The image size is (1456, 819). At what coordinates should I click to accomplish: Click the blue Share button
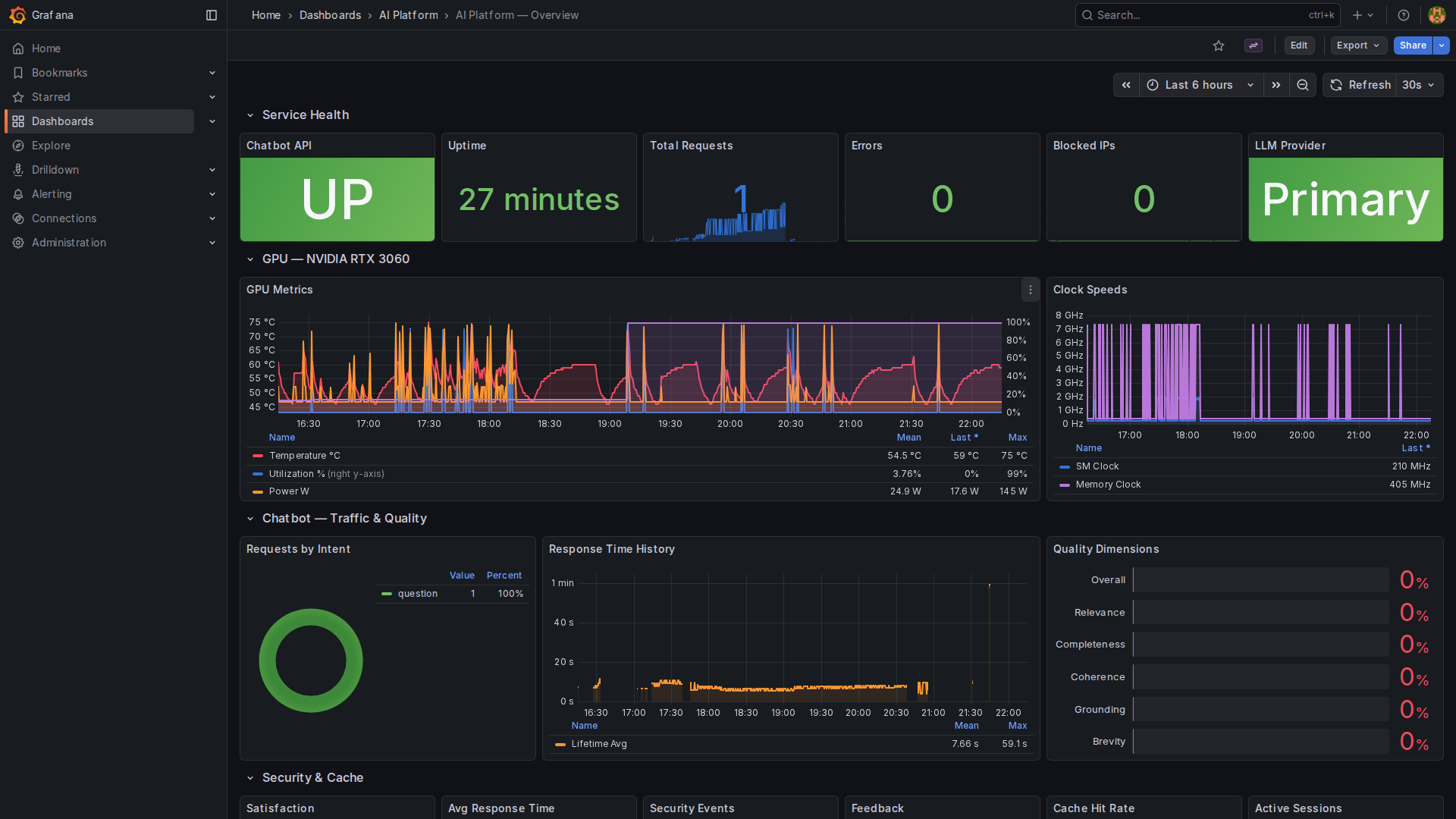point(1412,45)
